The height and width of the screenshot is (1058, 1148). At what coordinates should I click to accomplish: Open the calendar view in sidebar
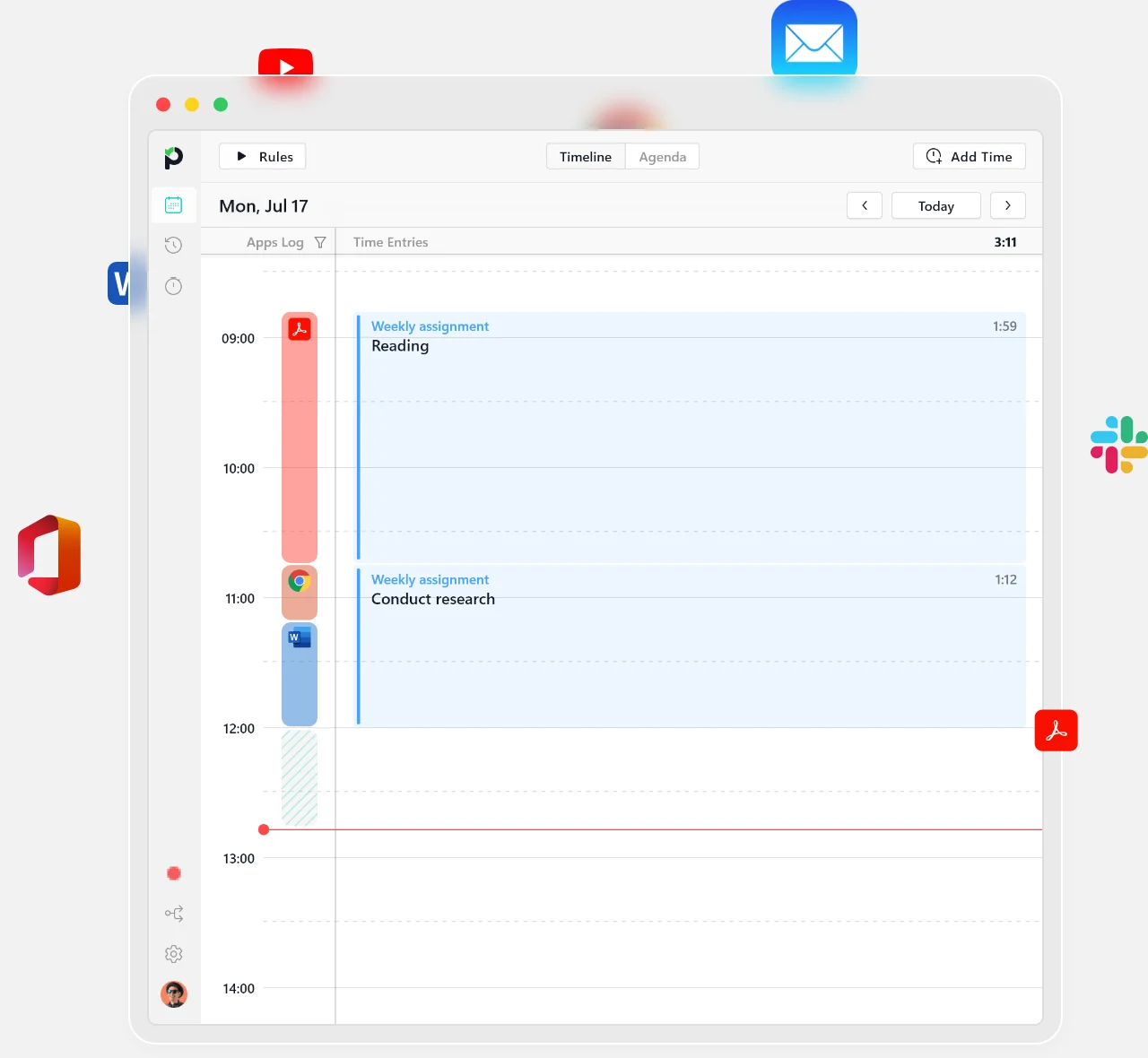[x=174, y=205]
